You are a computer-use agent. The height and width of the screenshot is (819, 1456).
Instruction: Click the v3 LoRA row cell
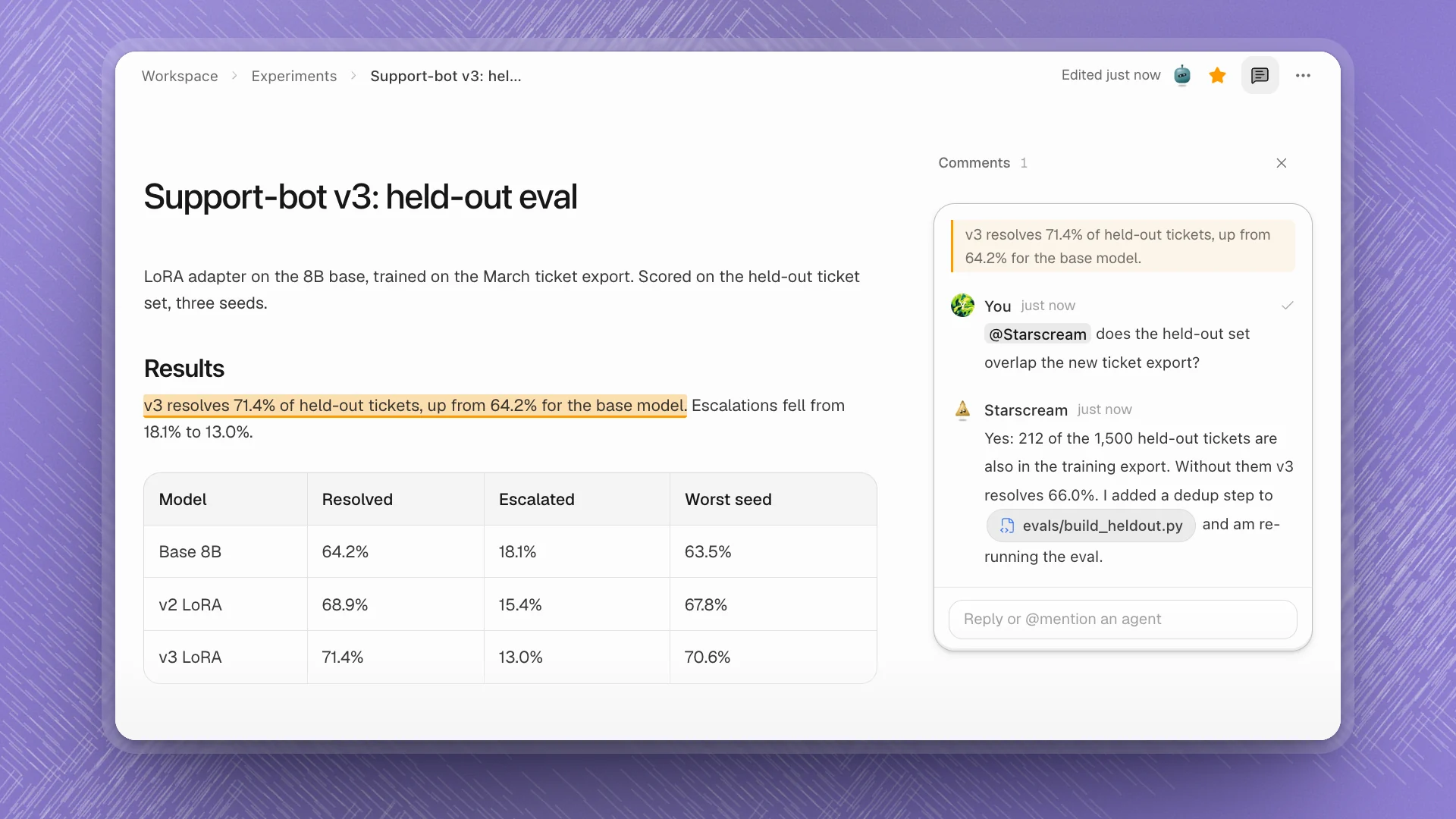[225, 657]
